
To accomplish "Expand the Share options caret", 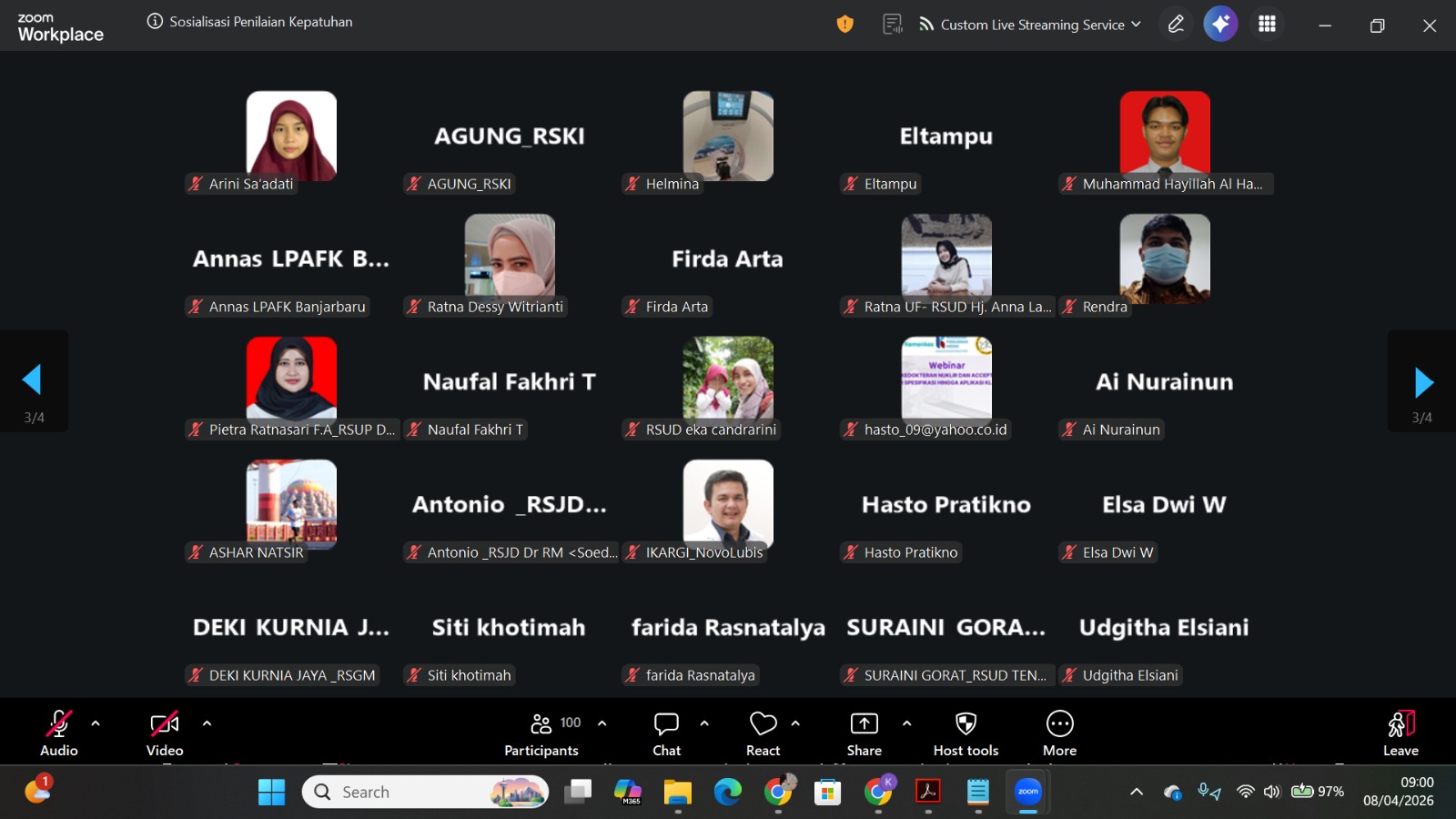I will coord(906,723).
